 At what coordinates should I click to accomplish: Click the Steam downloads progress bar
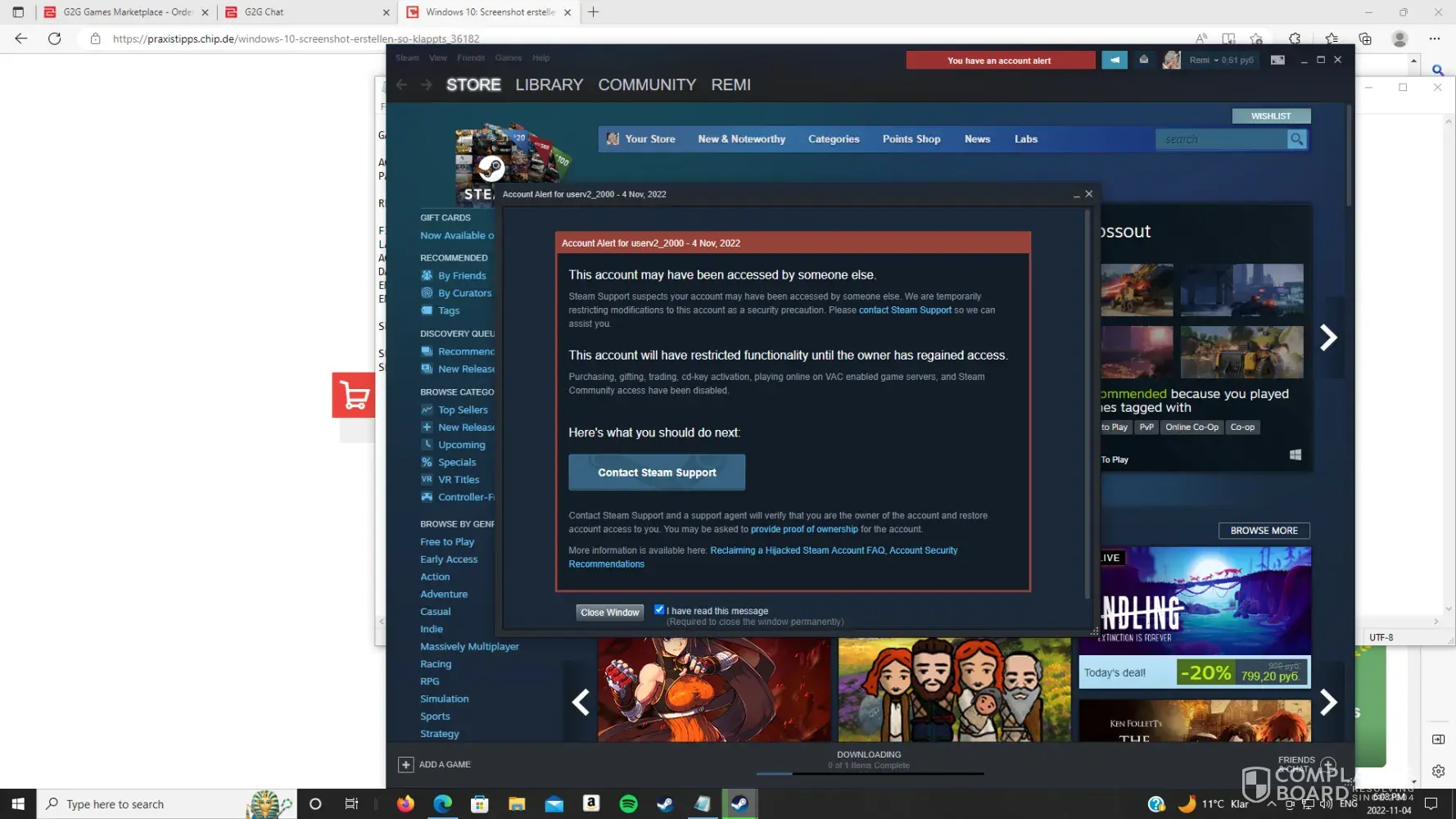coord(870,773)
